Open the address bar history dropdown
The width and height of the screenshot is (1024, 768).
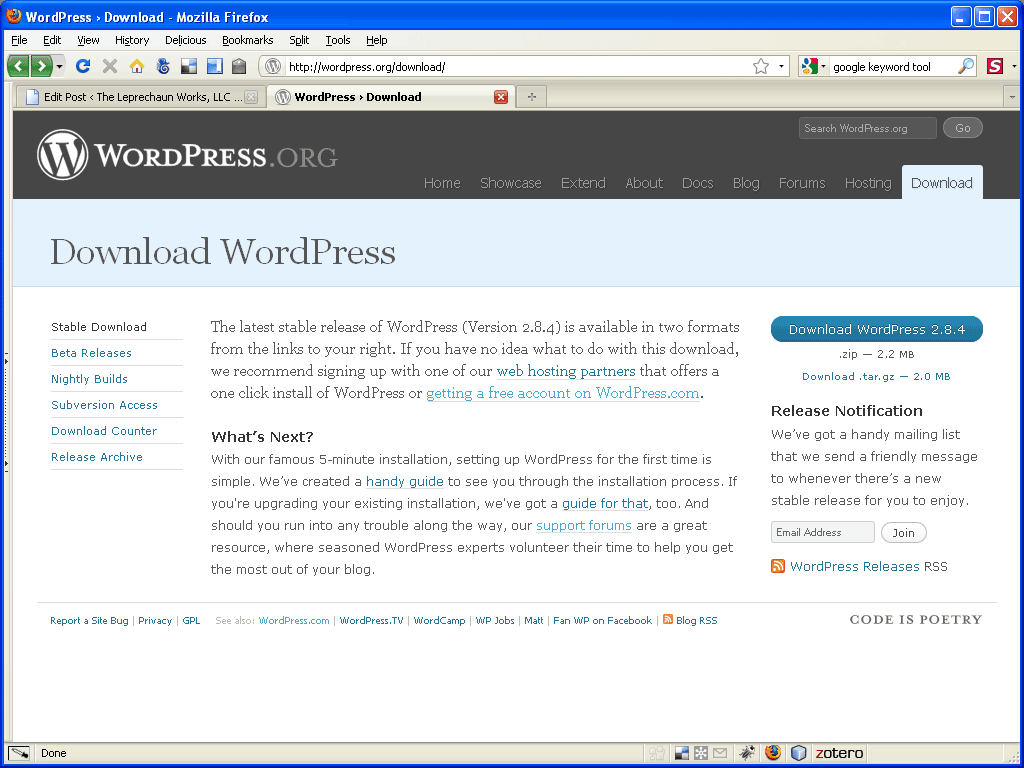pos(781,67)
